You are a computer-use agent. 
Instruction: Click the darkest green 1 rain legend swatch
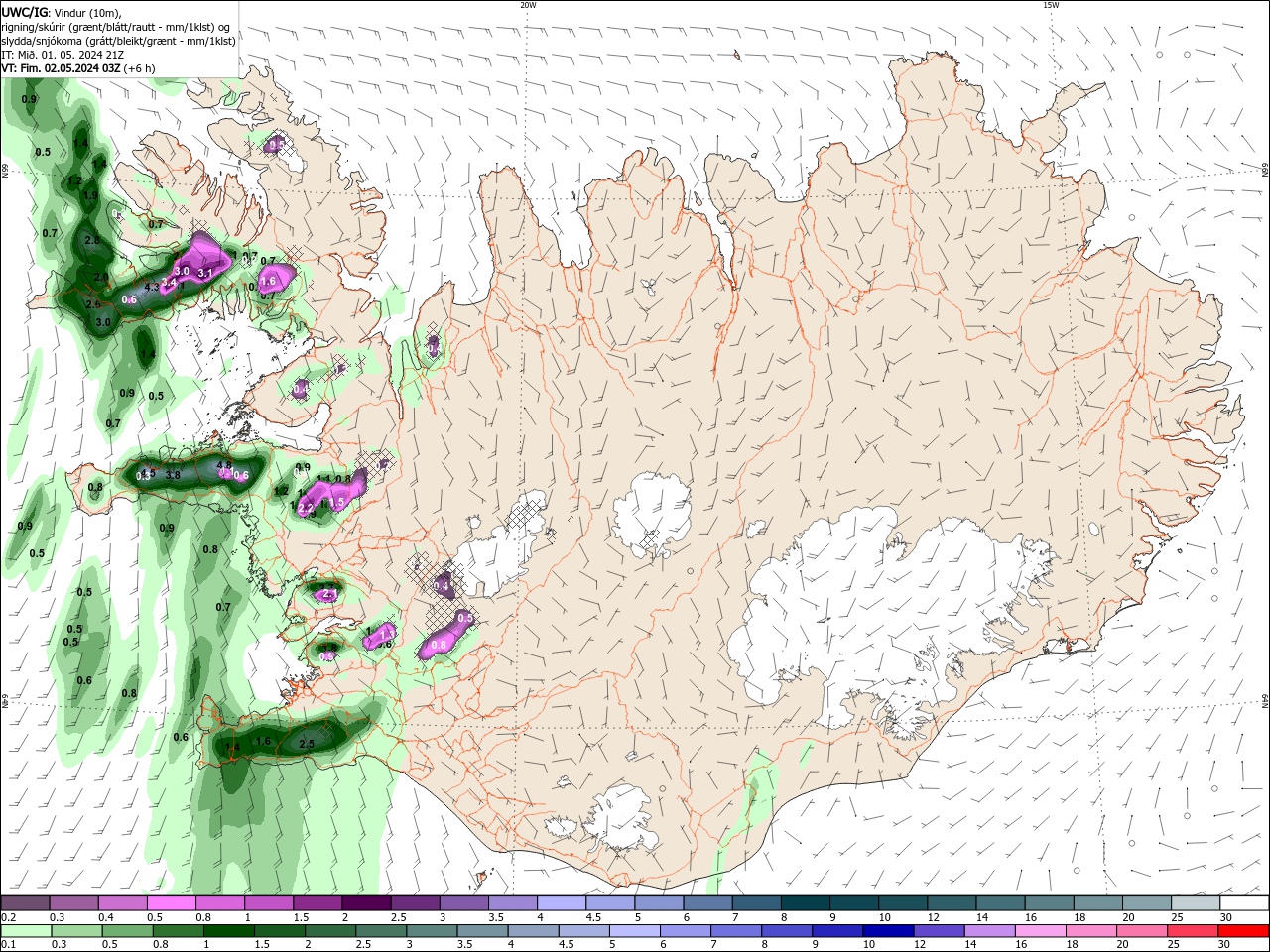(x=230, y=931)
